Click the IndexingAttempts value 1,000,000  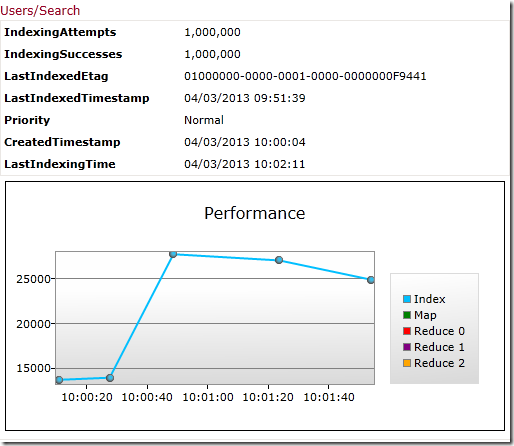(212, 32)
